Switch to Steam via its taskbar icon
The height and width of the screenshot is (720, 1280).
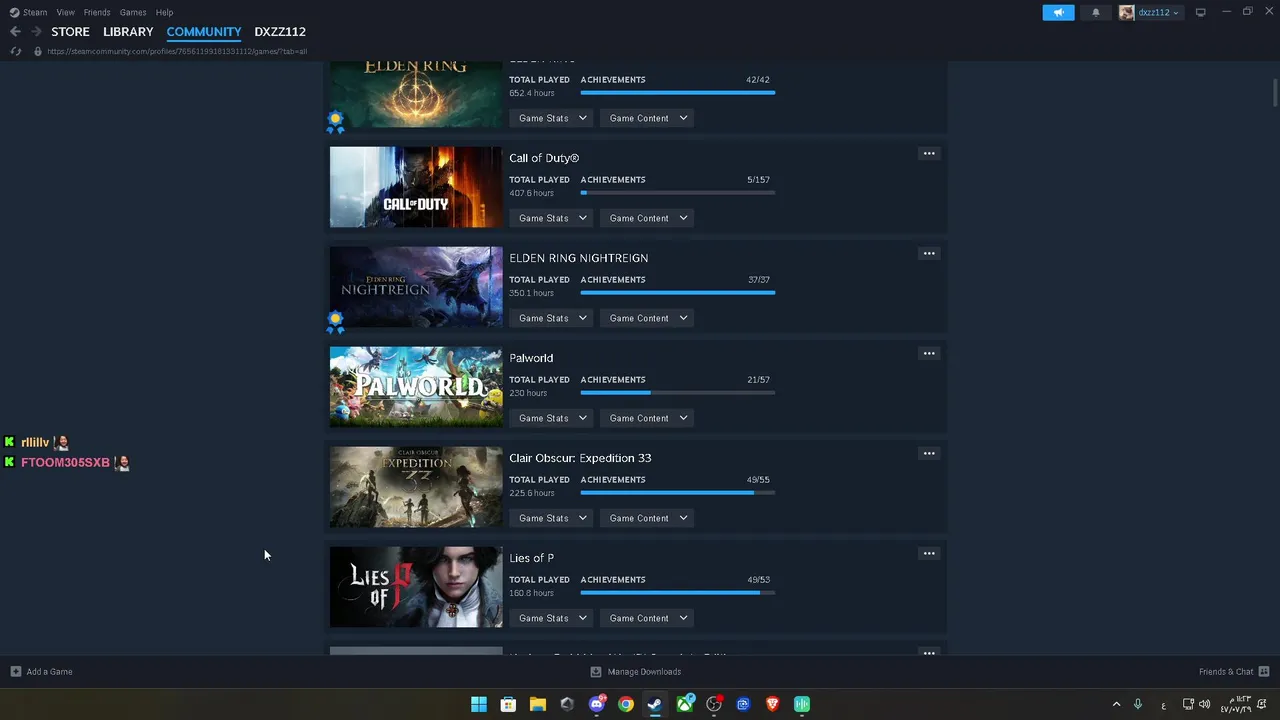pyautogui.click(x=655, y=704)
